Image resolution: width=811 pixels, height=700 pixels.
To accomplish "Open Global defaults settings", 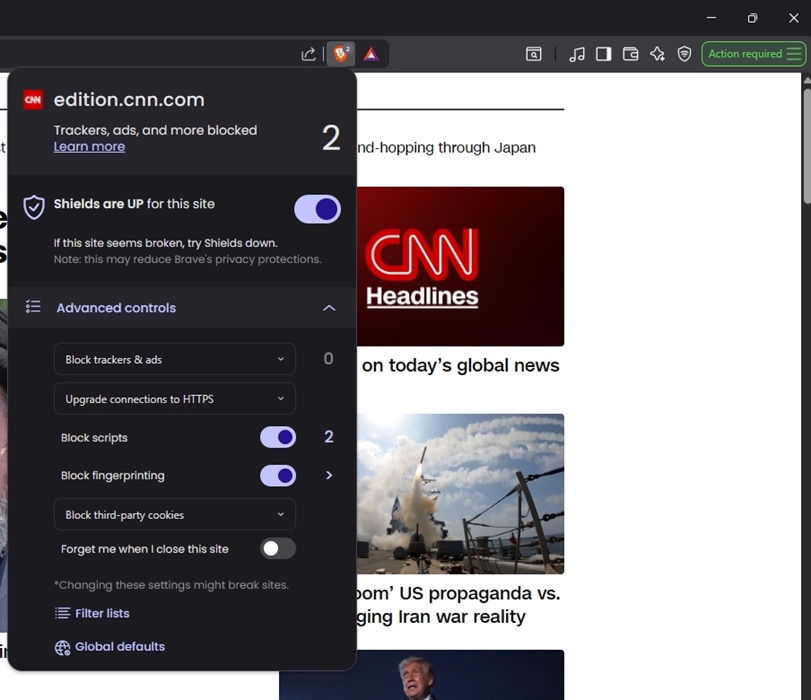I will tap(119, 647).
